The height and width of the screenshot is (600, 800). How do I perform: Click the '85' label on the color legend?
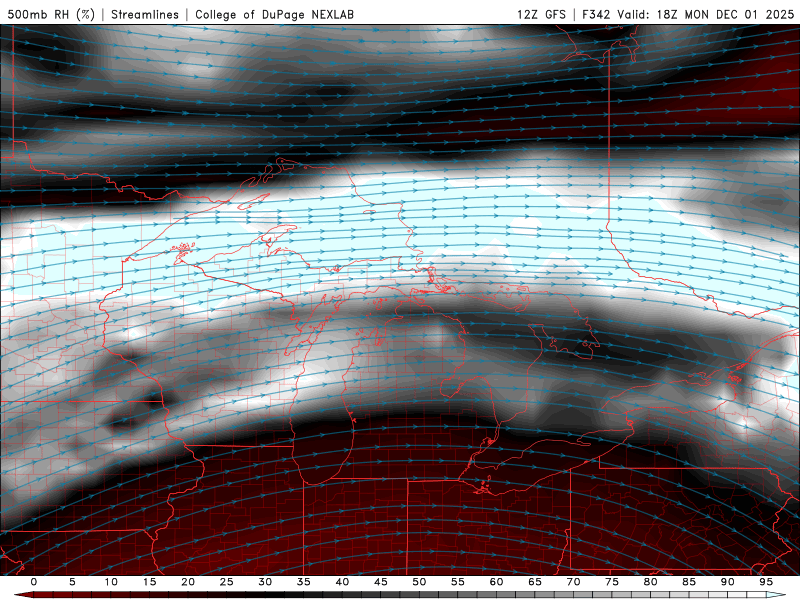pyautogui.click(x=689, y=582)
